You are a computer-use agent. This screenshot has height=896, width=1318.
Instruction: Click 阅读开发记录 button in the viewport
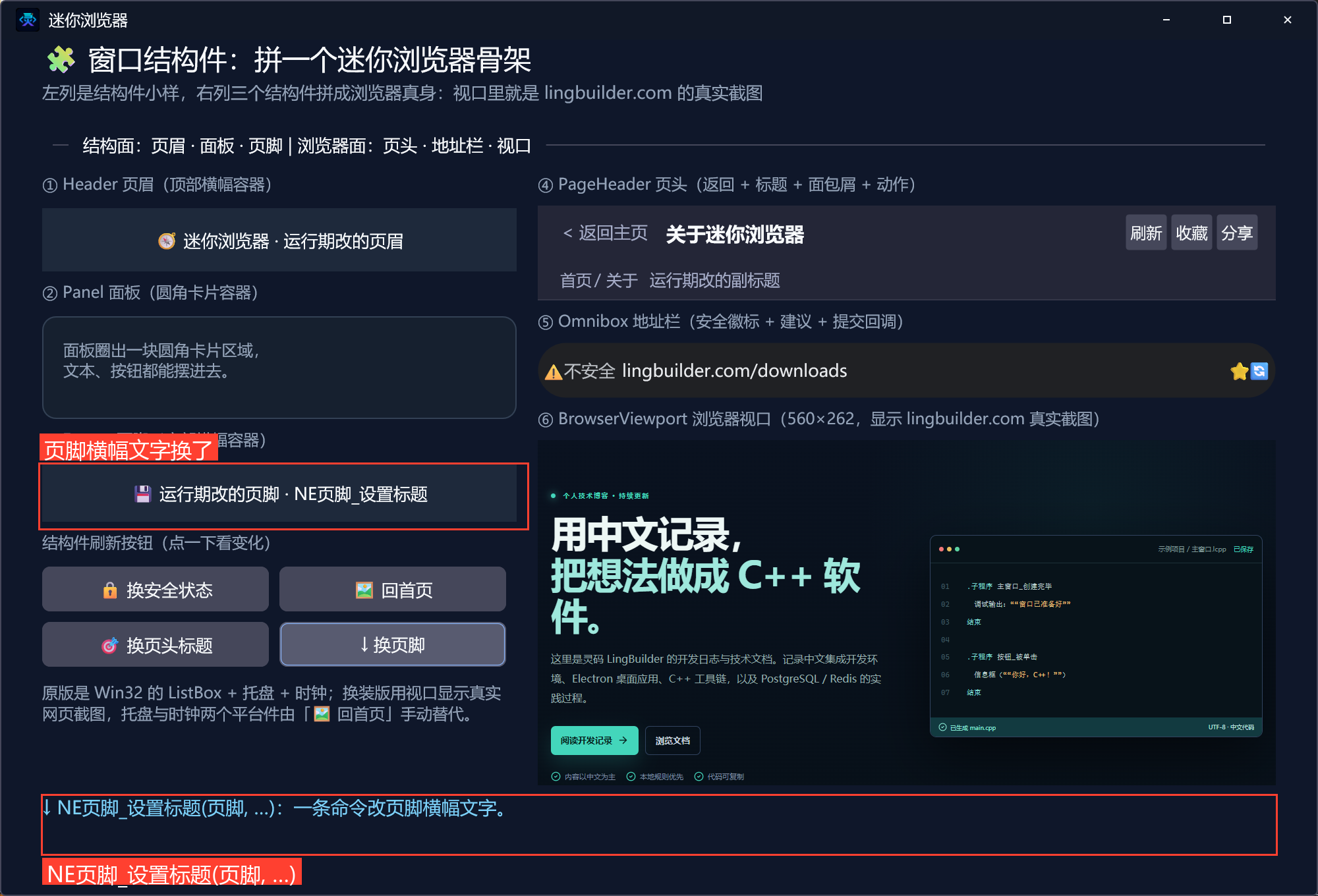[x=594, y=741]
